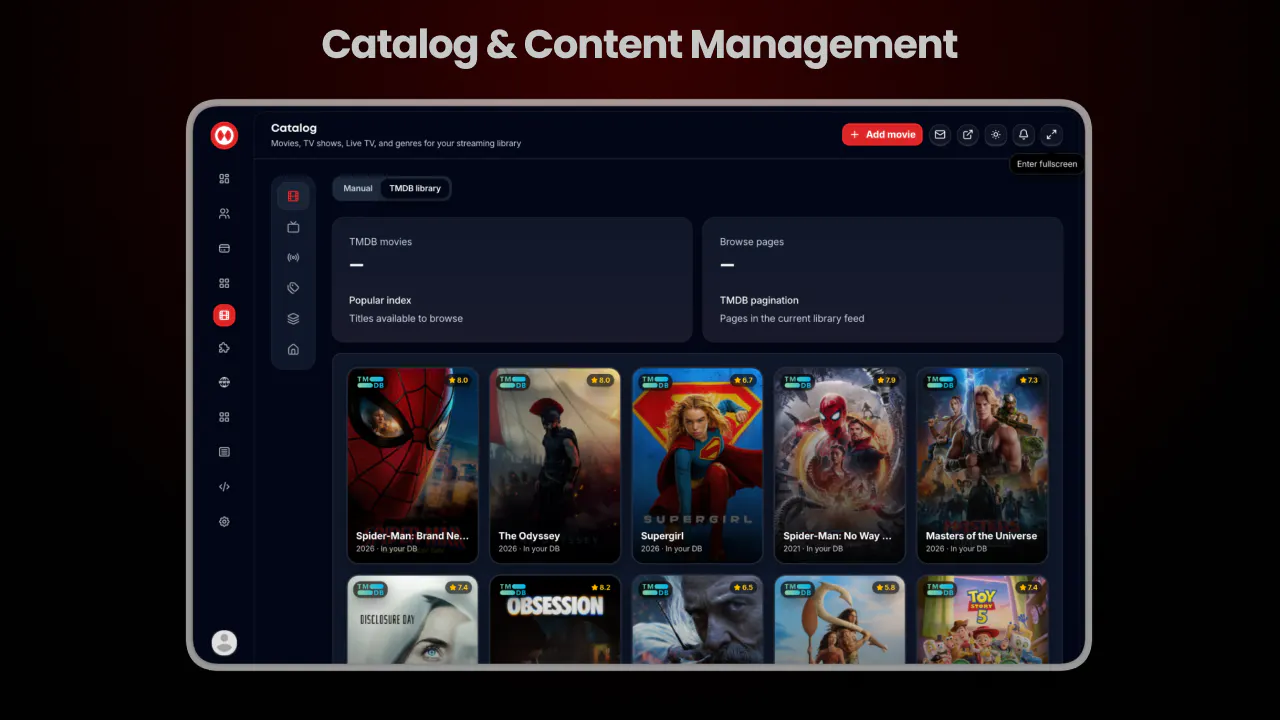The image size is (1280, 720).
Task: Open the credit card billing section in the sidebar
Action: (x=224, y=248)
